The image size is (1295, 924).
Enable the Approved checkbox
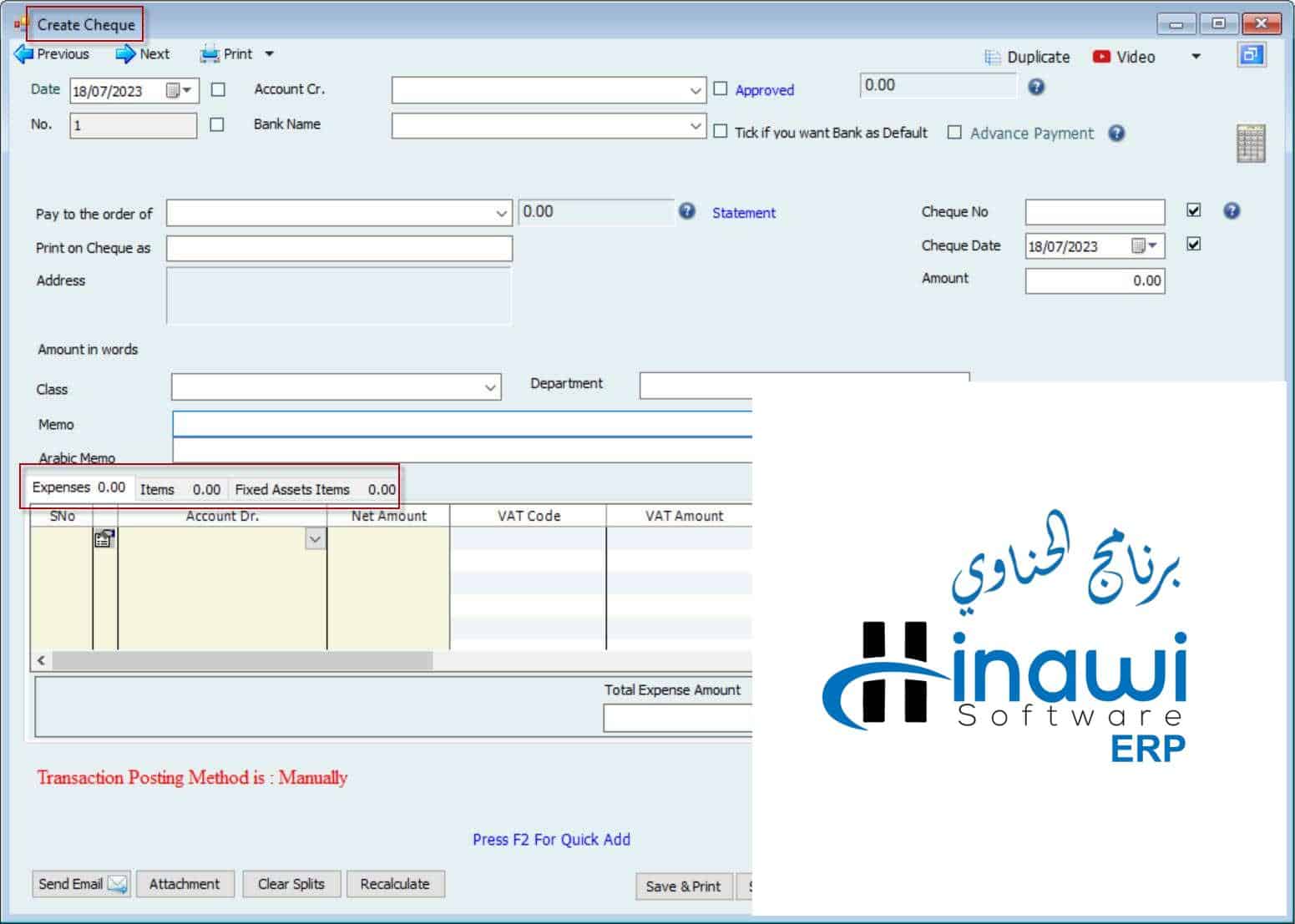[x=720, y=88]
